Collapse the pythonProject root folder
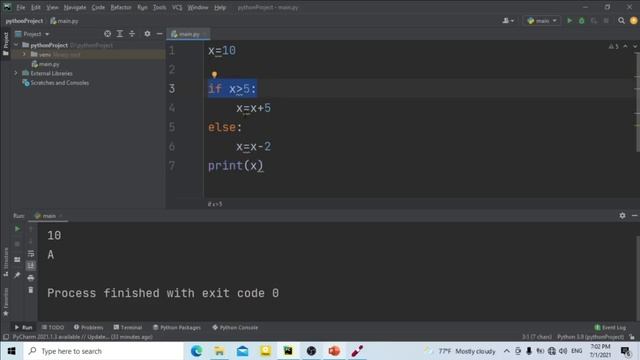The height and width of the screenshot is (360, 640). pyautogui.click(x=16, y=45)
